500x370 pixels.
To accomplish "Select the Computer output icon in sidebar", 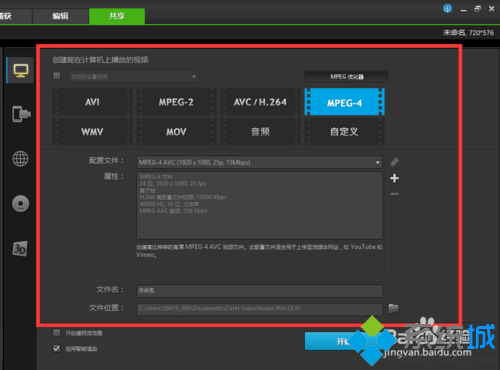I will click(21, 70).
